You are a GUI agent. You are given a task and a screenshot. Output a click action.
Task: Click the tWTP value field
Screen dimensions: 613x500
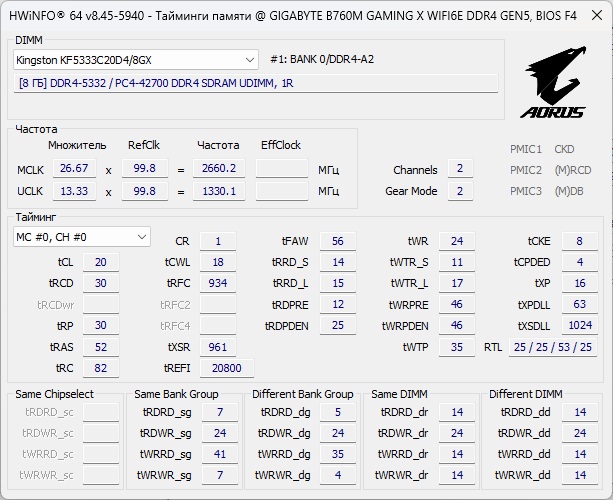point(457,347)
